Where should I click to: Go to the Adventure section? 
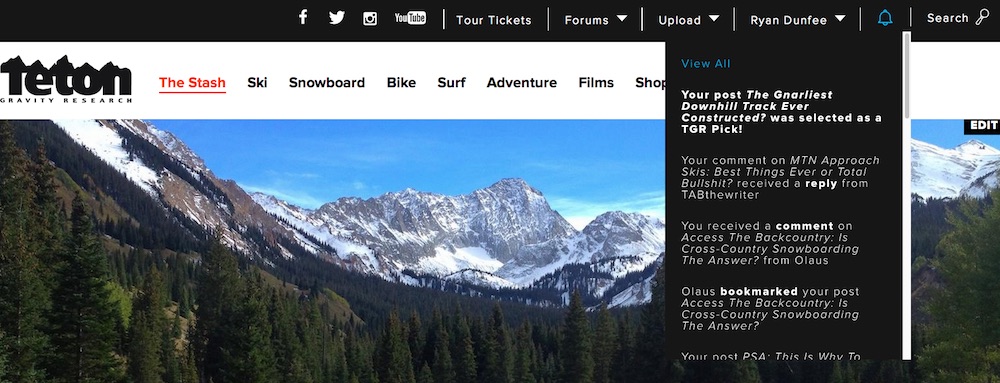[522, 82]
